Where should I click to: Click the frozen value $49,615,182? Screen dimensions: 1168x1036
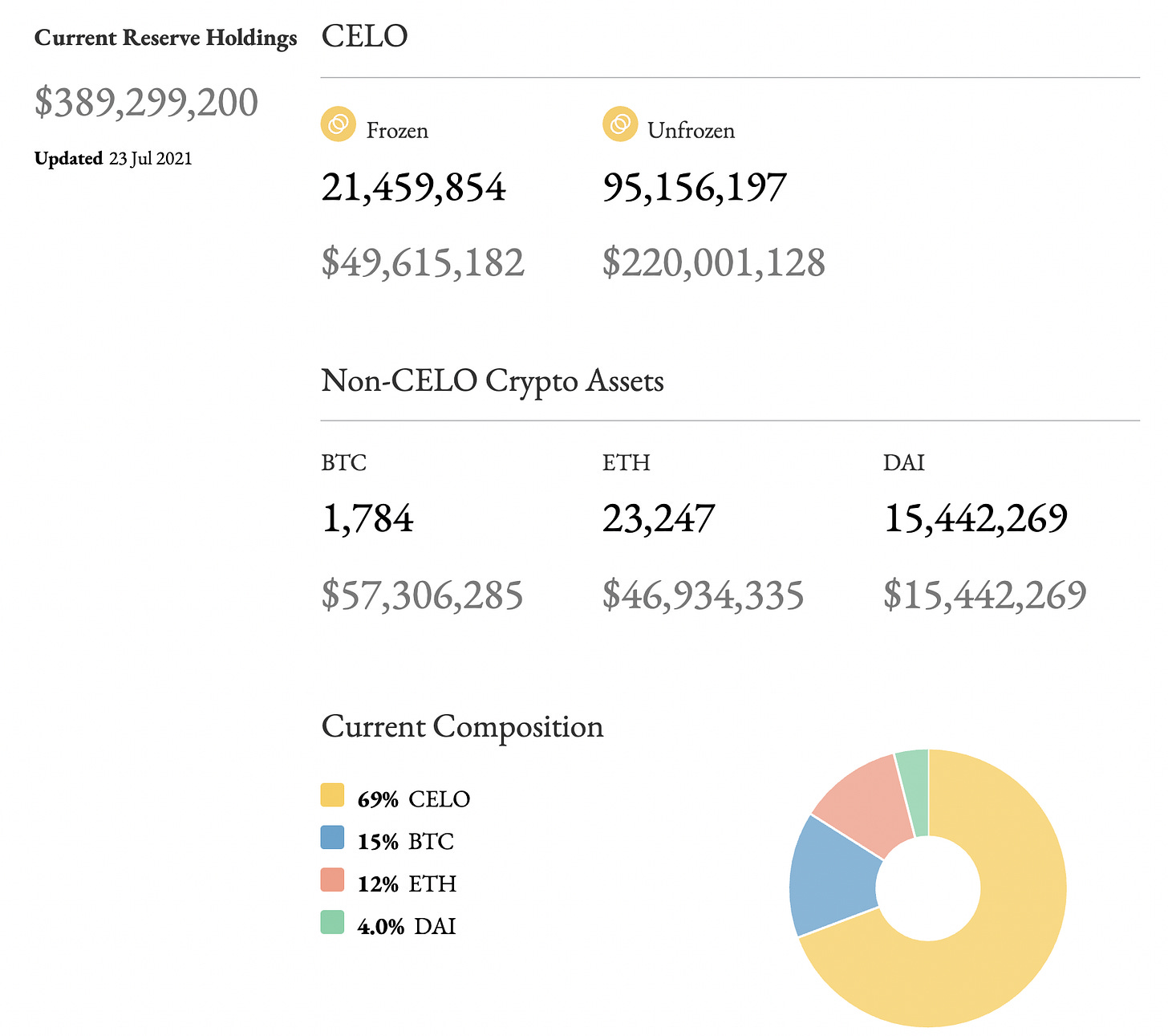tap(423, 263)
